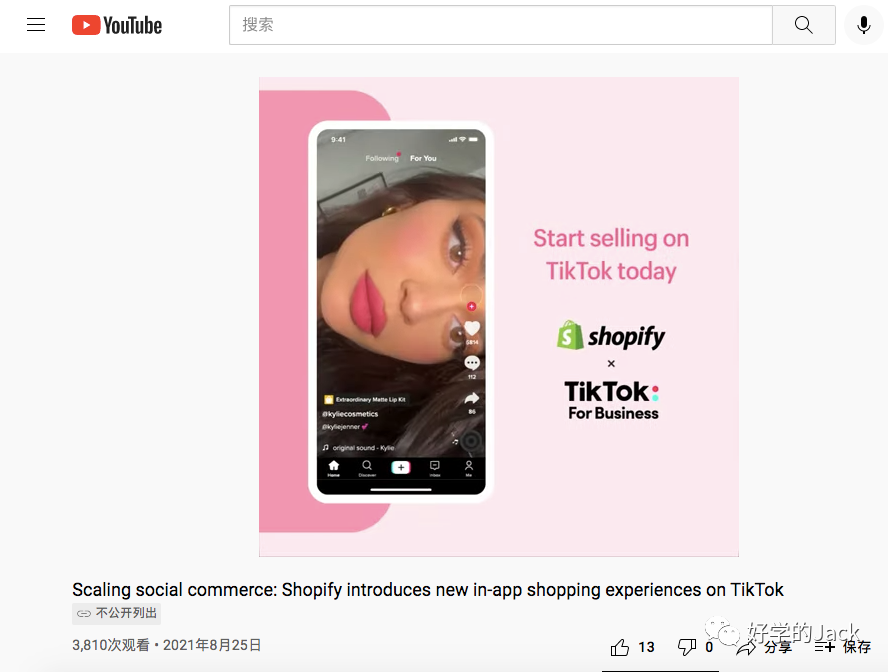Viewport: 888px width, 672px height.
Task: Switch to the "For You" tab
Action: click(421, 159)
